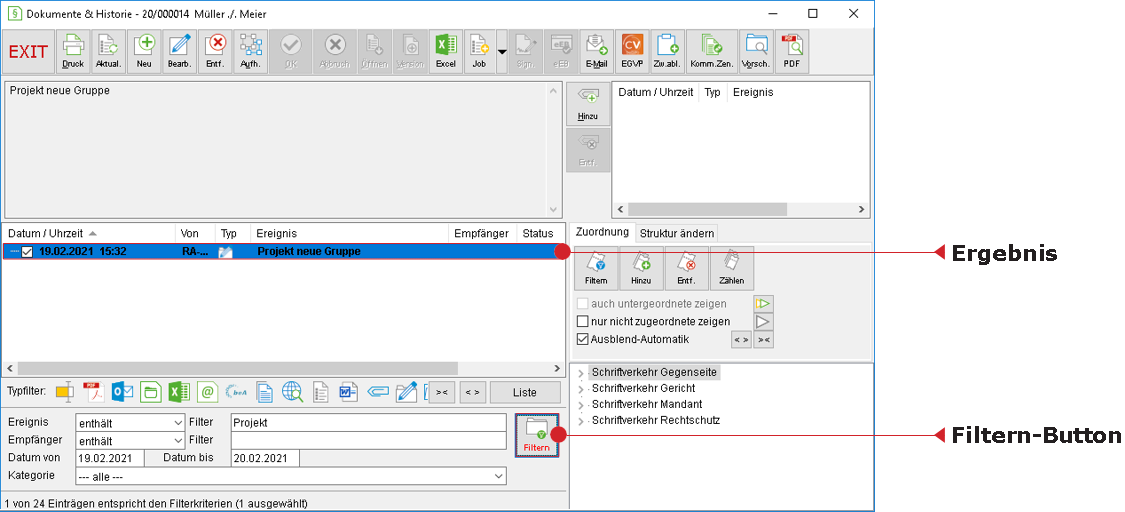Toggle the Word document type filter icon
The height and width of the screenshot is (512, 1125).
click(349, 392)
